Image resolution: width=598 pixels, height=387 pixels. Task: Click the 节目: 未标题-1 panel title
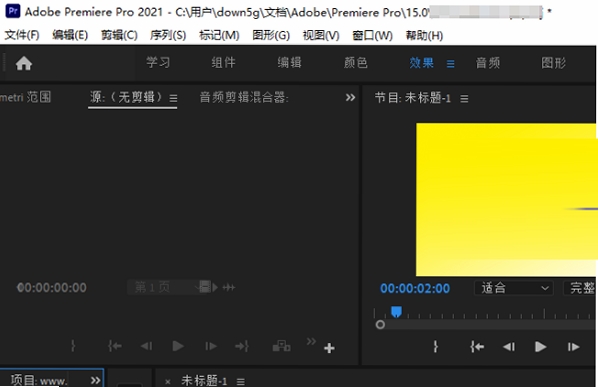point(413,98)
